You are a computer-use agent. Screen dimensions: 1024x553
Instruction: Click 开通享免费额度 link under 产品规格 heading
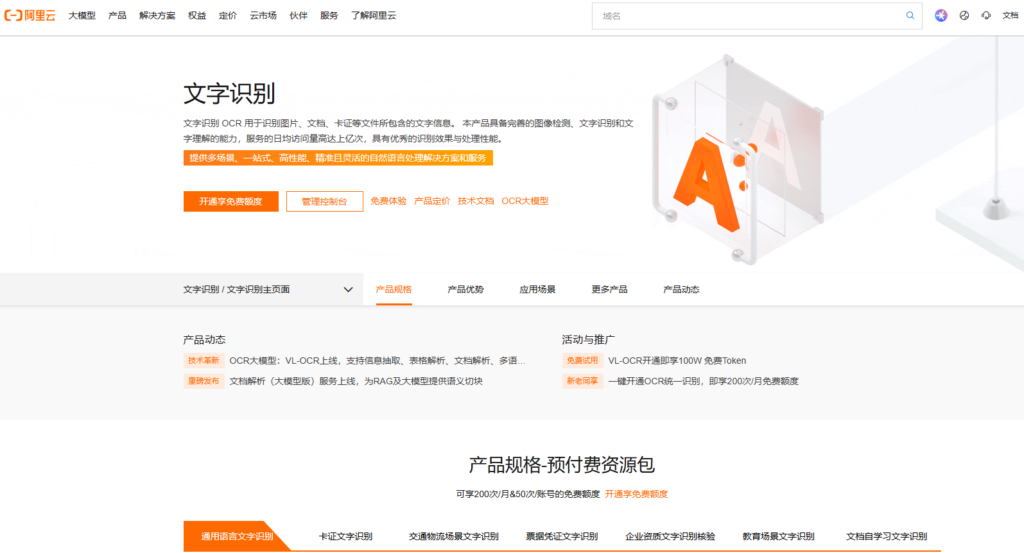(x=636, y=494)
